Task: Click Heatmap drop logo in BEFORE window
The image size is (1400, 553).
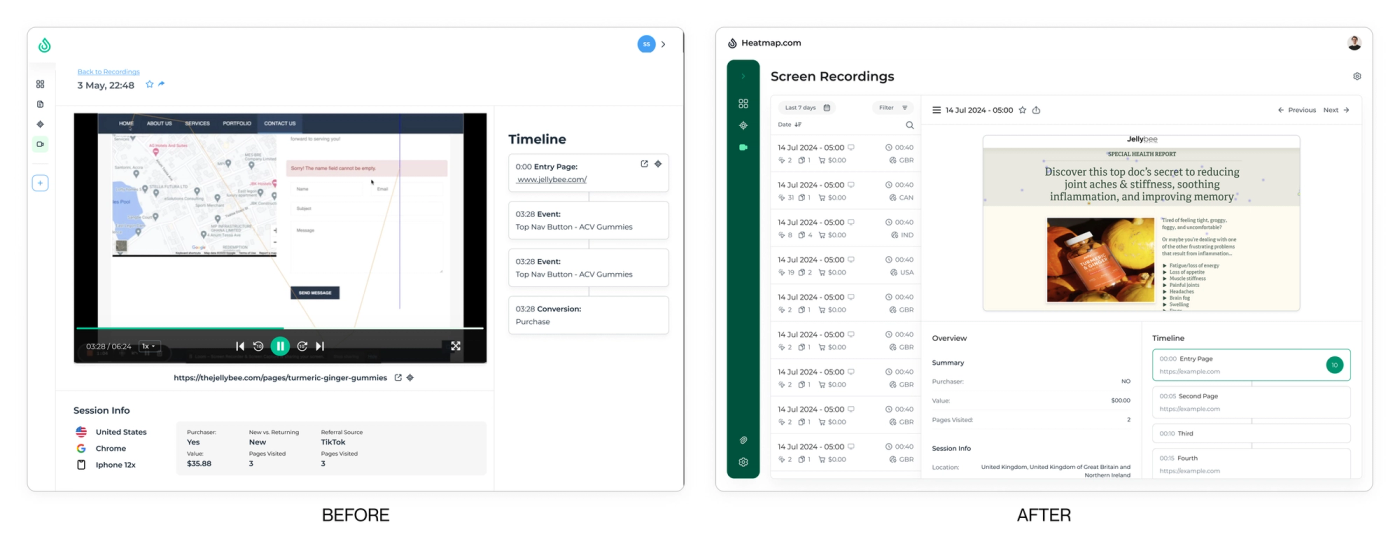Action: [x=44, y=45]
